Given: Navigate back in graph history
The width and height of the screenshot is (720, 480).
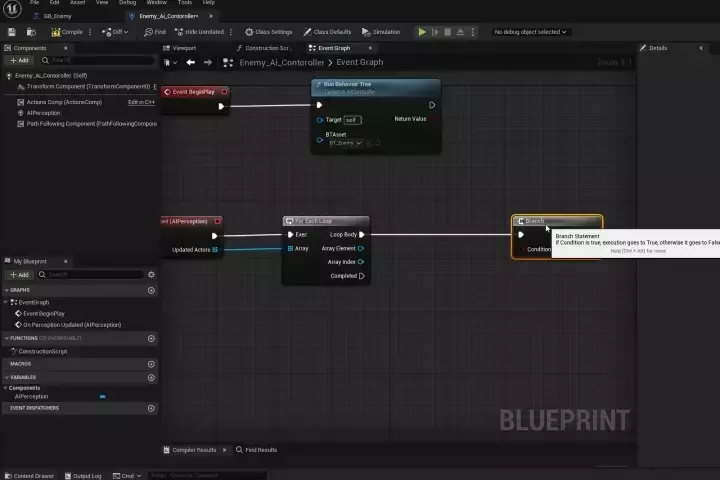Looking at the screenshot, I should (191, 62).
